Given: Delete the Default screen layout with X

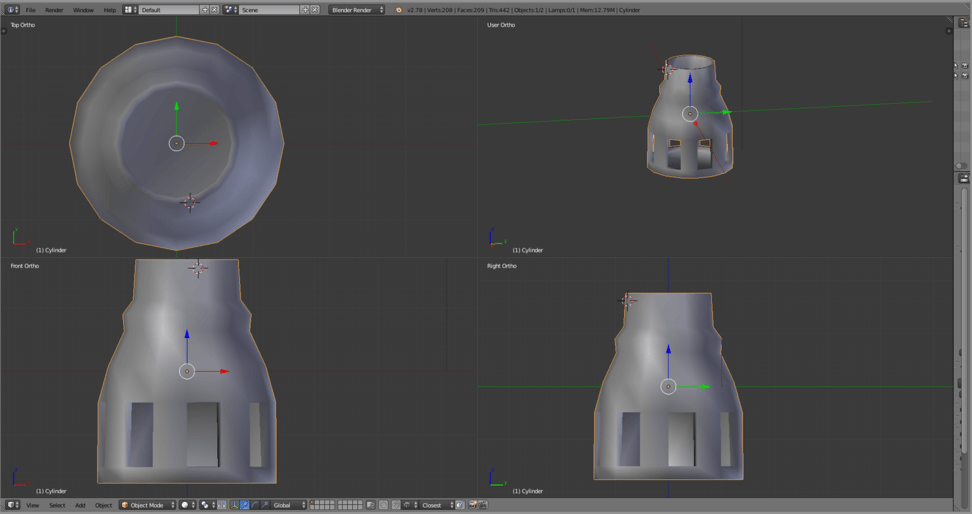Looking at the screenshot, I should 215,10.
